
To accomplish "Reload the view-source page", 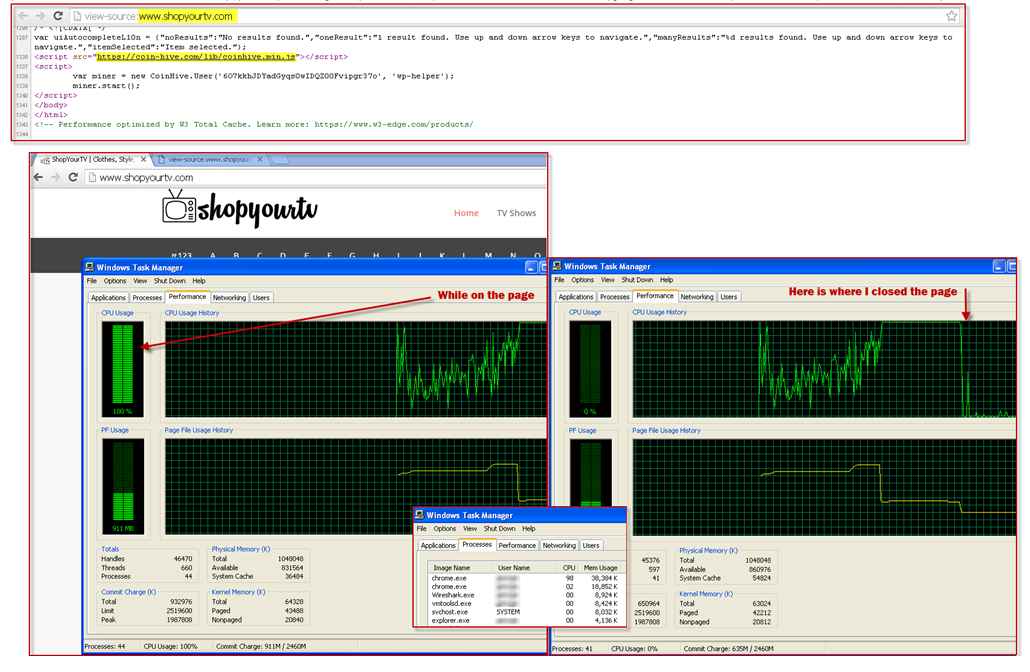I will (x=58, y=16).
